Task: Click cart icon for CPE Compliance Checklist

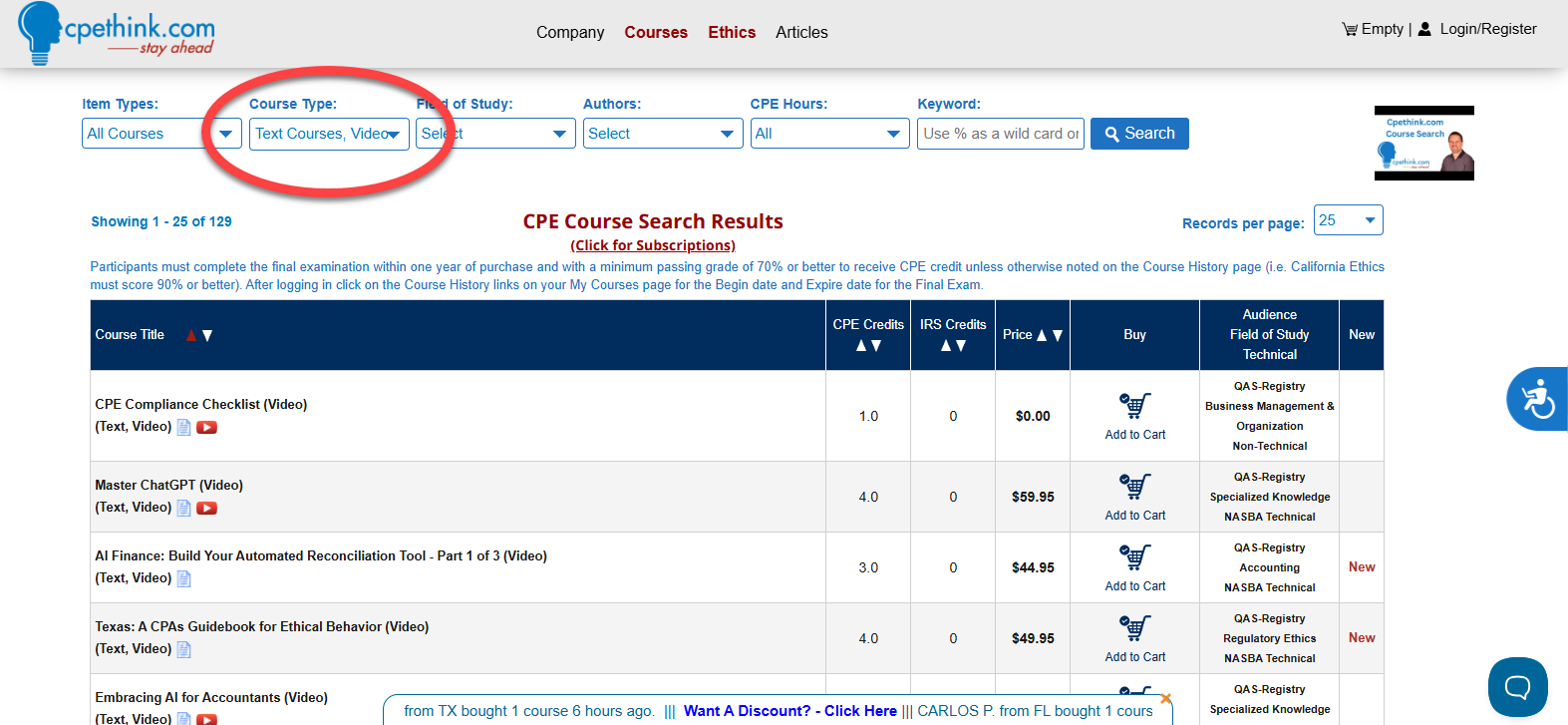Action: coord(1134,405)
